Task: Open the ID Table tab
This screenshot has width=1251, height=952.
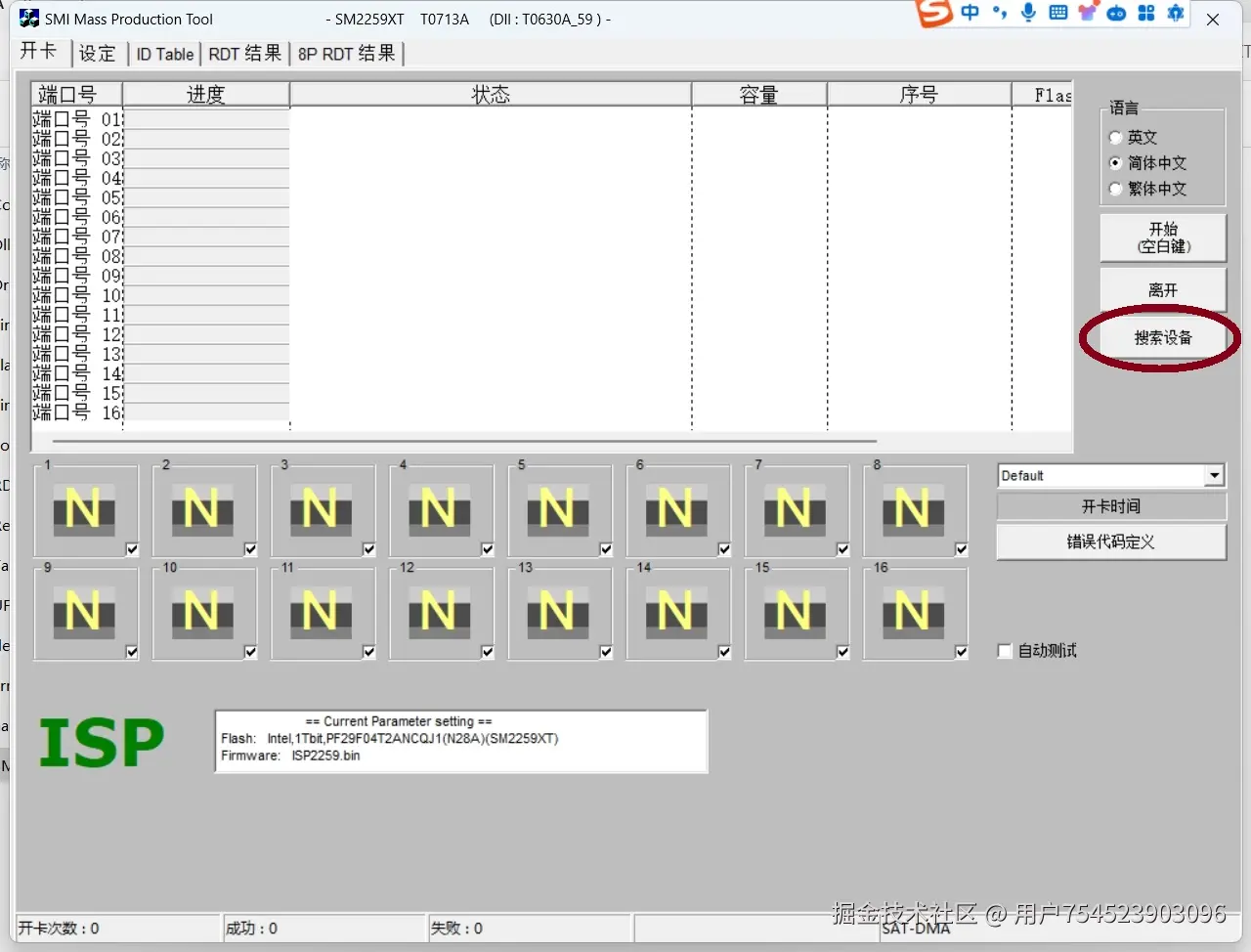Action: pos(164,54)
